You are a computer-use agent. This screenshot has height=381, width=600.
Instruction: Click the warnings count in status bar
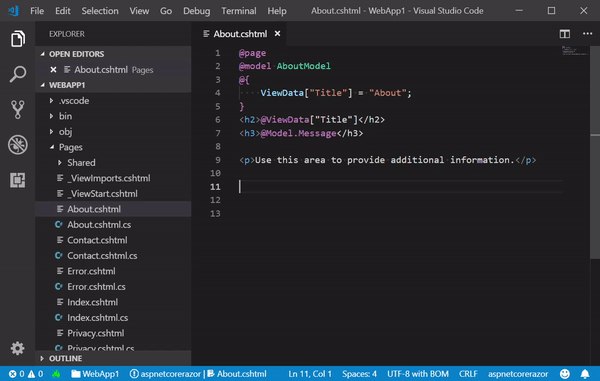pyautogui.click(x=35, y=374)
